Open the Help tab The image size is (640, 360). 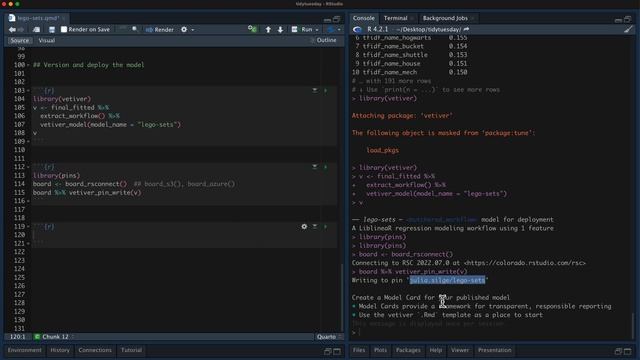click(x=436, y=350)
